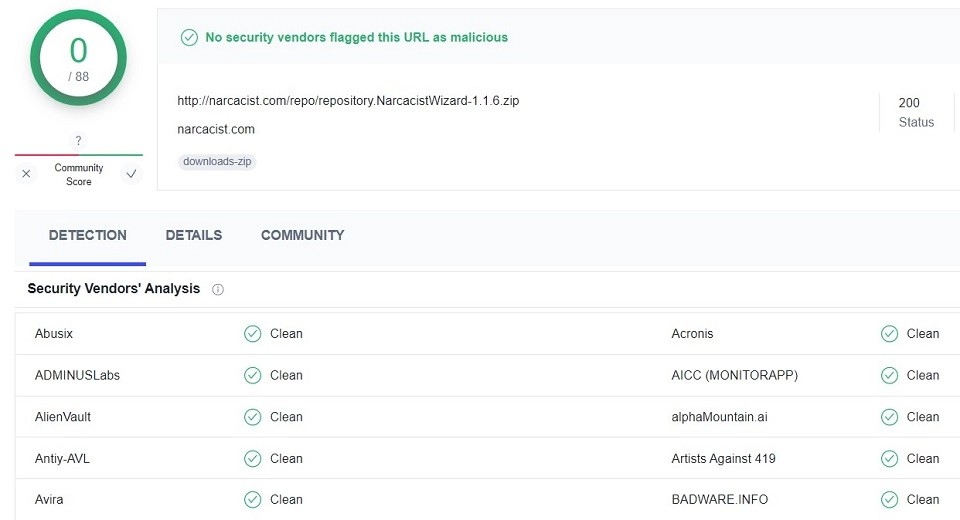This screenshot has height=520, width=960.
Task: Select the Avira vendor name
Action: tap(49, 500)
